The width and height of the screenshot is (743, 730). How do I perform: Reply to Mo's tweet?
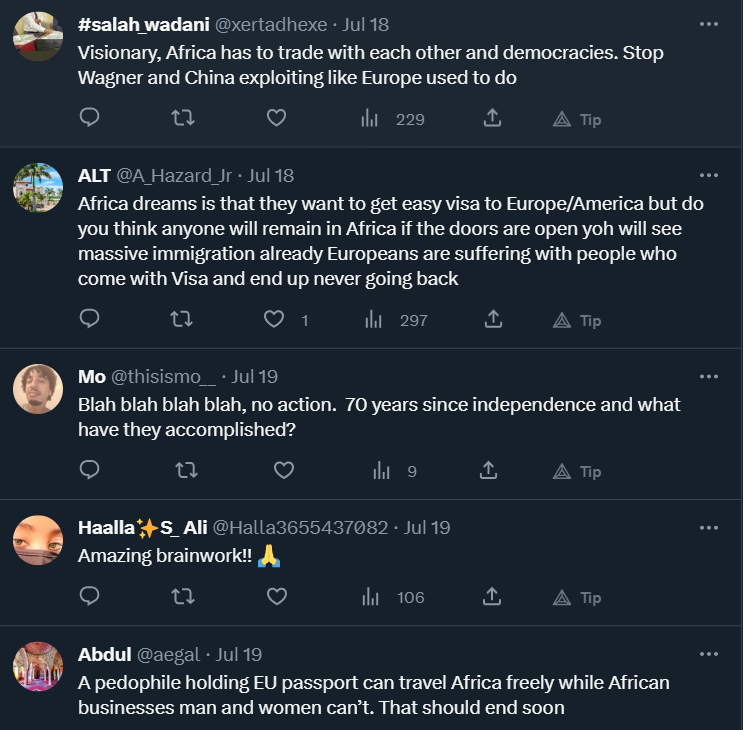pos(89,470)
